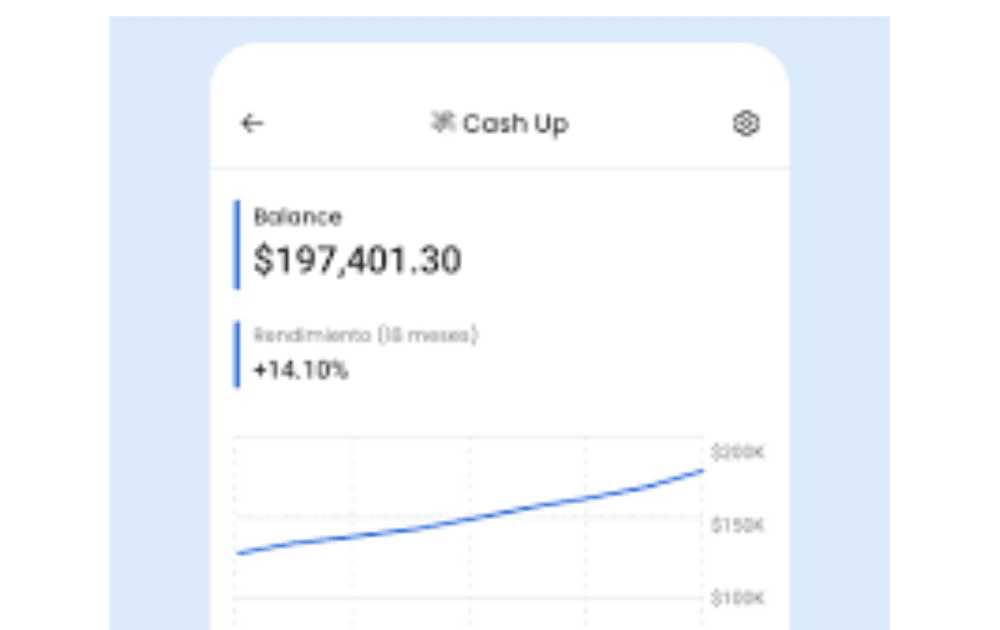Click the $150K axis label
The image size is (1000, 630).
point(737,525)
